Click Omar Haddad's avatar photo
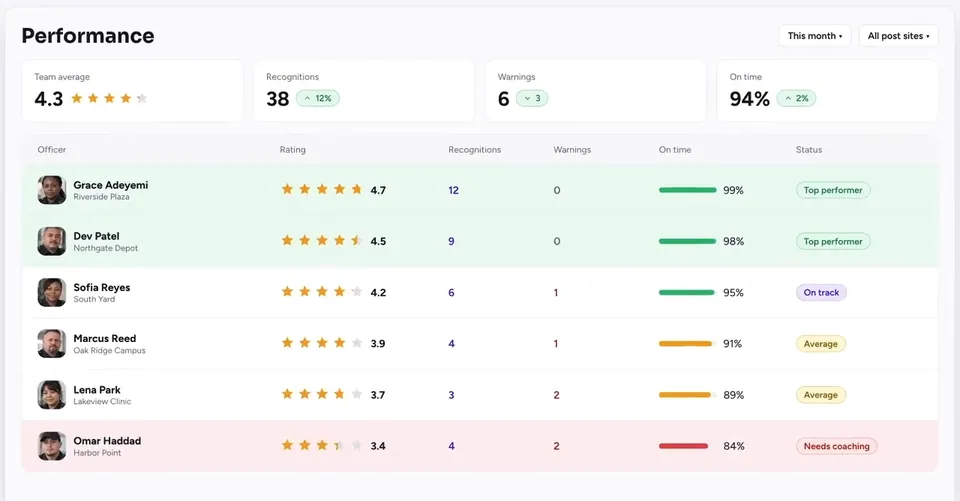Image resolution: width=960 pixels, height=501 pixels. [51, 446]
